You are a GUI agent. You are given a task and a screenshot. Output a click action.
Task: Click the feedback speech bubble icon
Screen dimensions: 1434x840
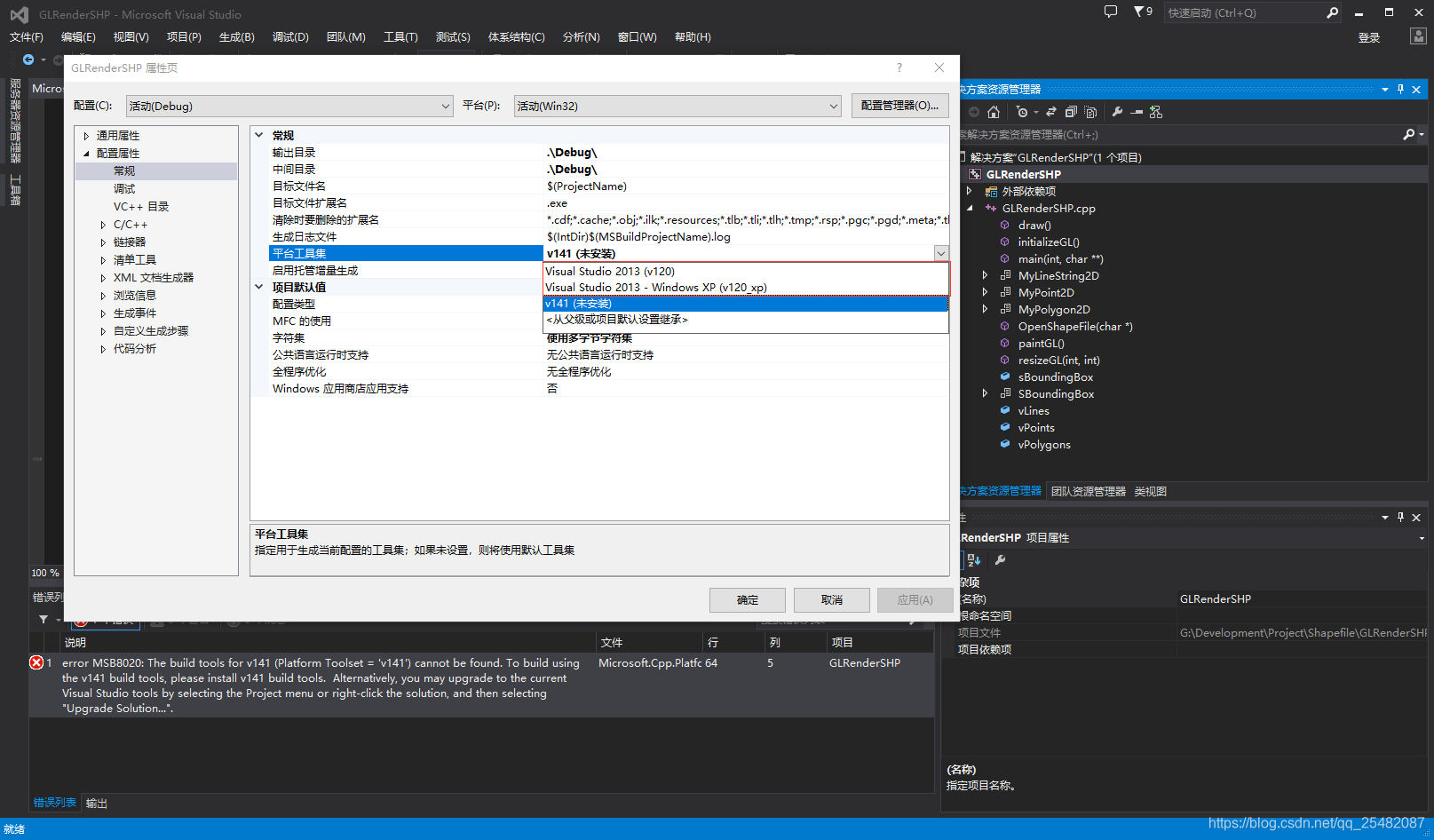tap(1111, 12)
